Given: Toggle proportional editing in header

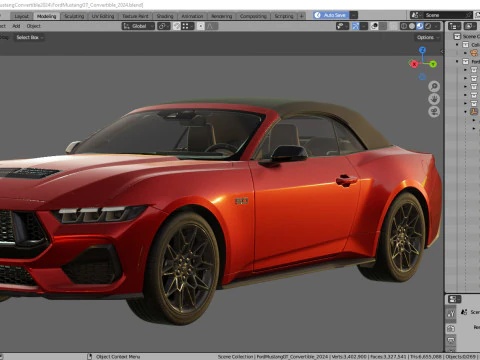Looking at the screenshot, I should tap(201, 26).
